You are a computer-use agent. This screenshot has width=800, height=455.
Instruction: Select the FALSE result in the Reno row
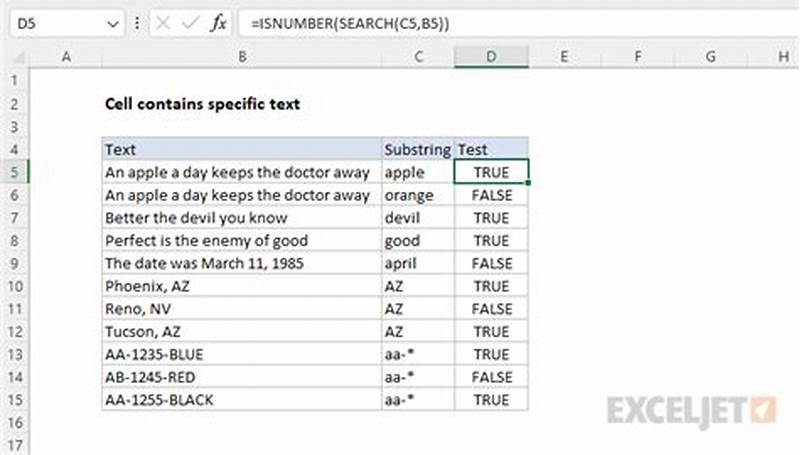491,309
